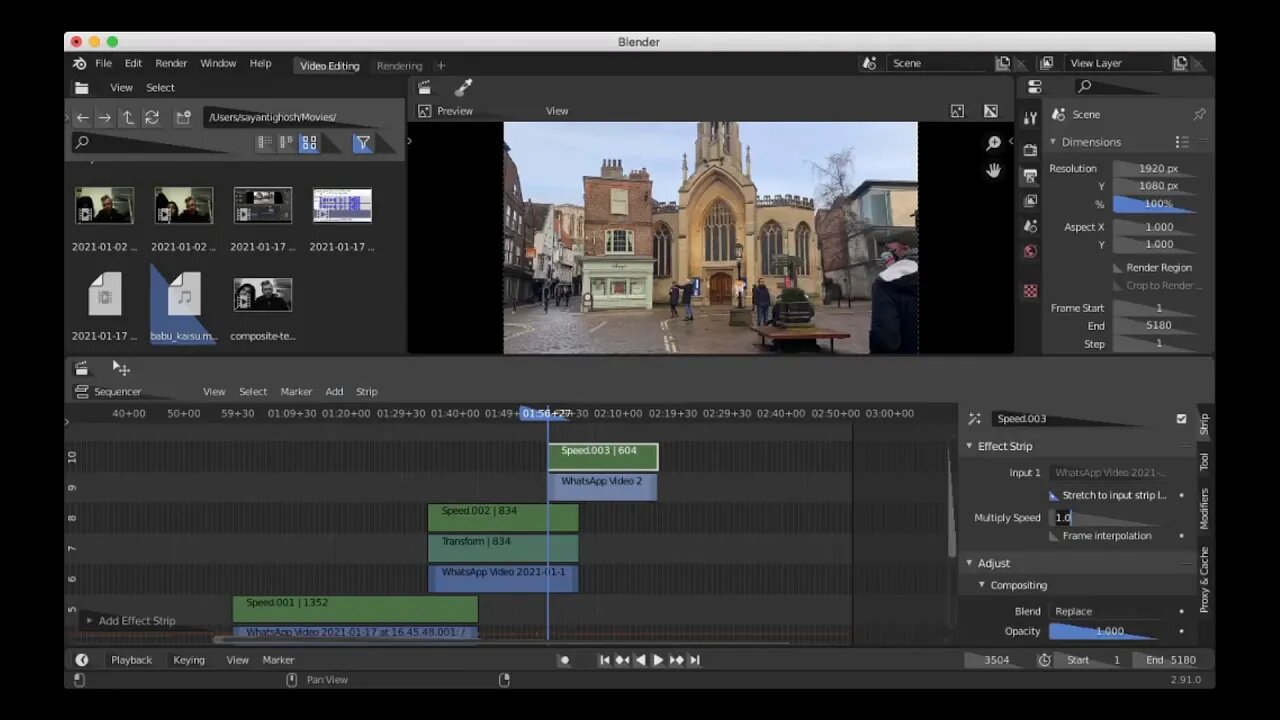1280x720 pixels.
Task: Open properties editor type icon
Action: (x=1034, y=87)
